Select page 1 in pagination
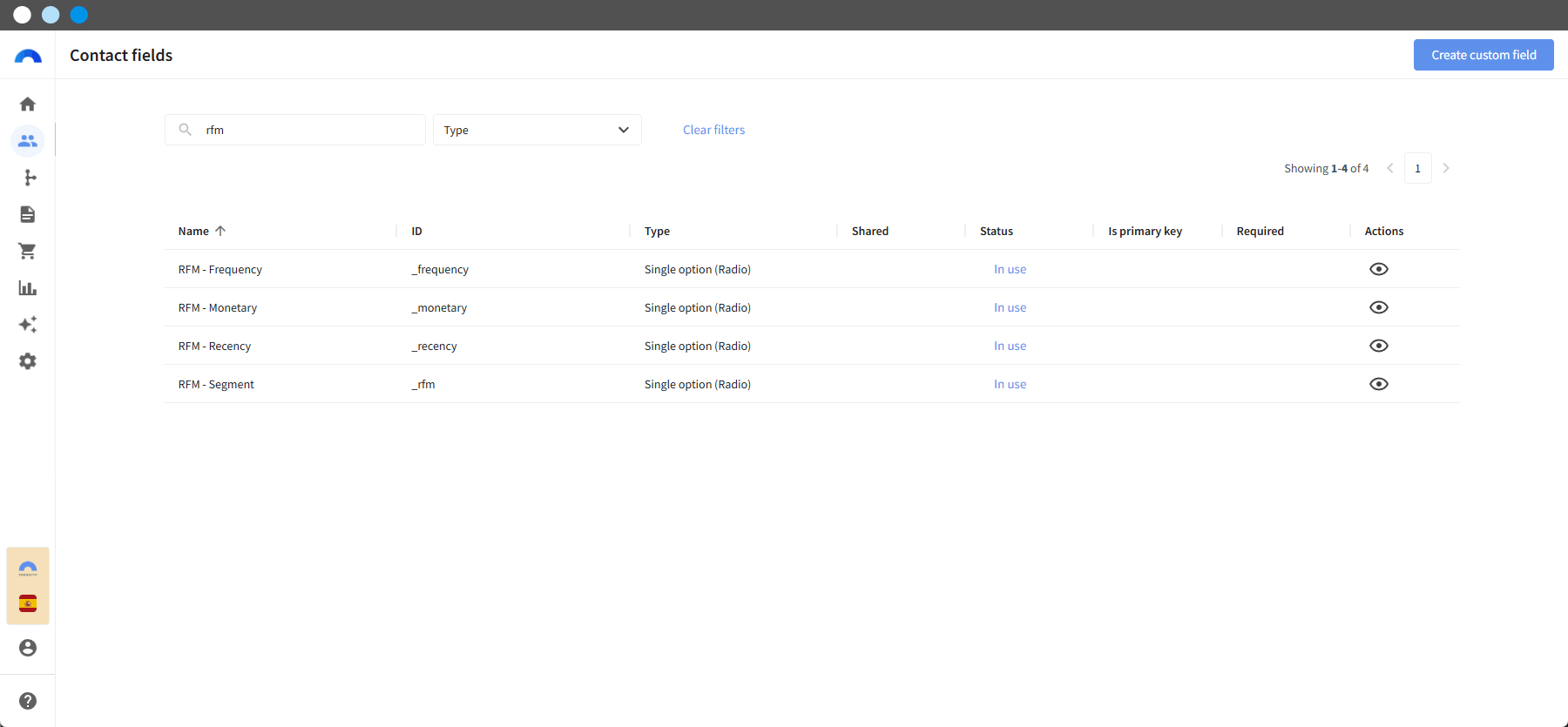Screen dimensions: 1568x727 click(1418, 168)
